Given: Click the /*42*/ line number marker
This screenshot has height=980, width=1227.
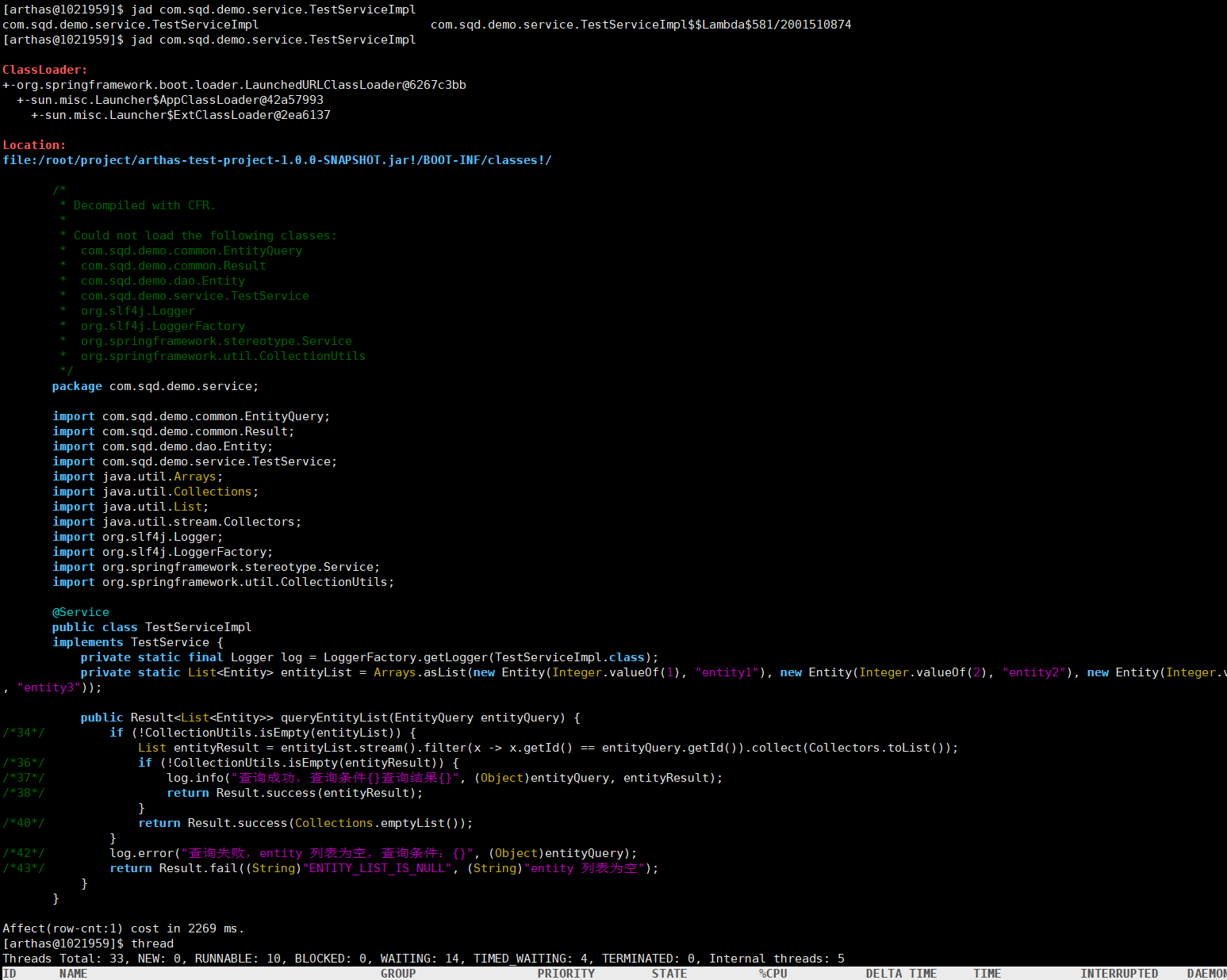Looking at the screenshot, I should coord(24,853).
